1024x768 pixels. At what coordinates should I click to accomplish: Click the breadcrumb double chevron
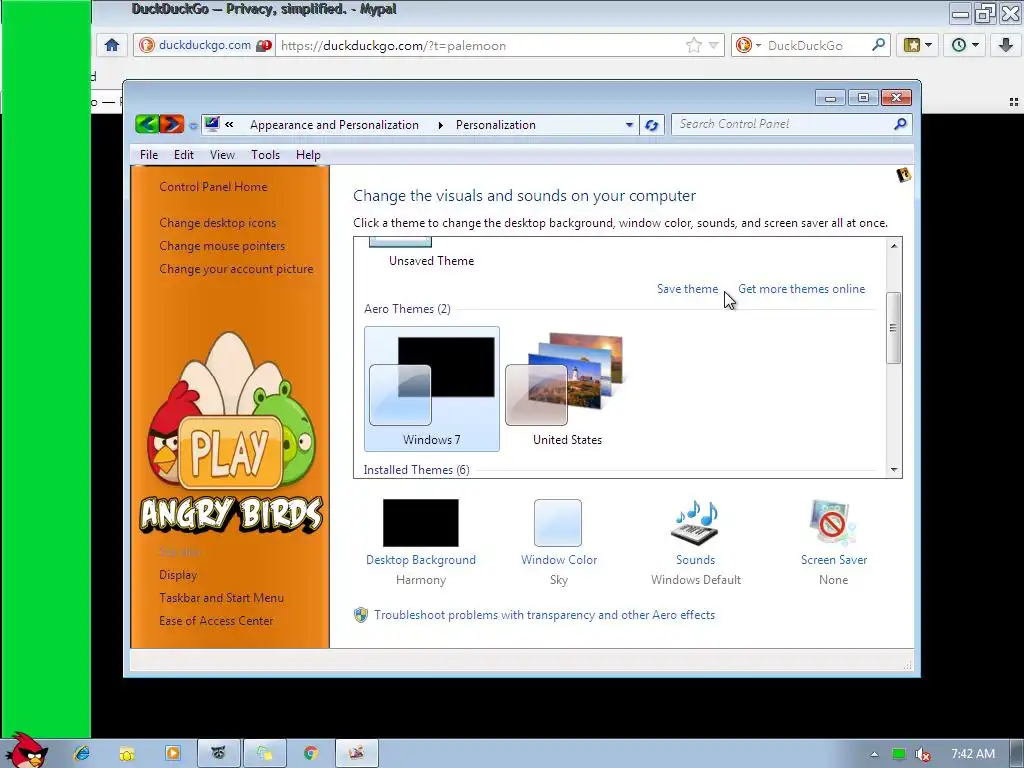tap(229, 124)
